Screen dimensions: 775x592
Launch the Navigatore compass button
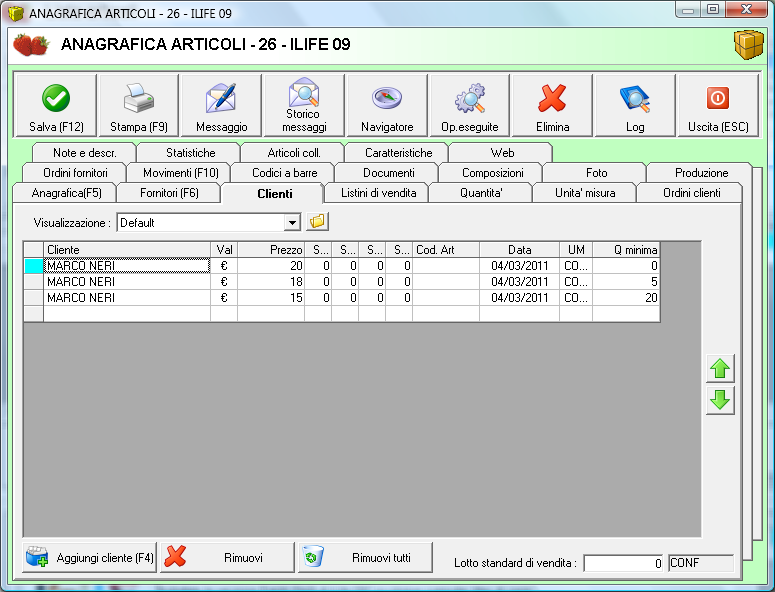387,105
